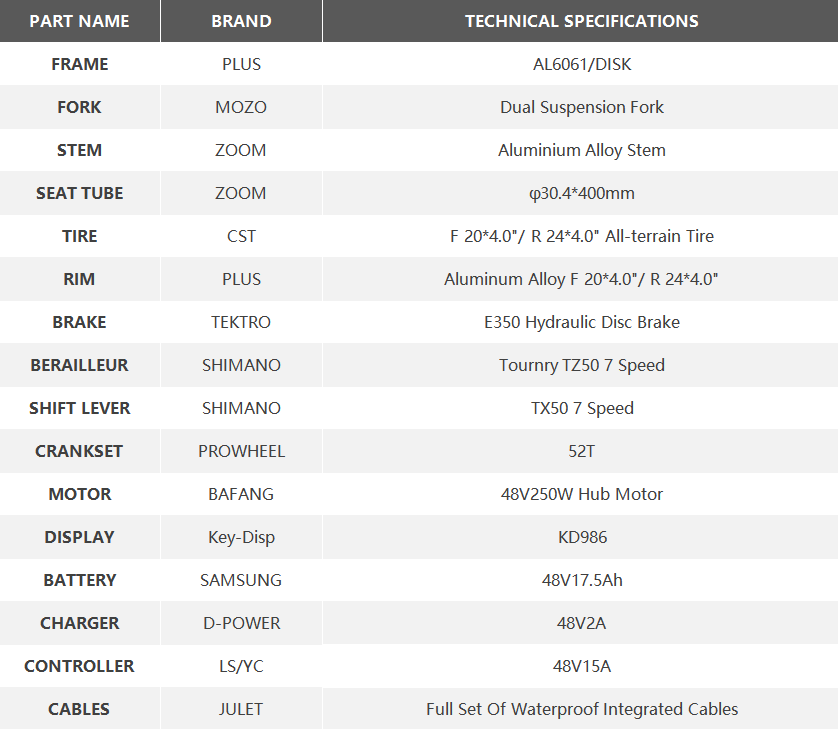Image resolution: width=838 pixels, height=729 pixels.
Task: Select the Key-Disp display brand
Action: (241, 537)
